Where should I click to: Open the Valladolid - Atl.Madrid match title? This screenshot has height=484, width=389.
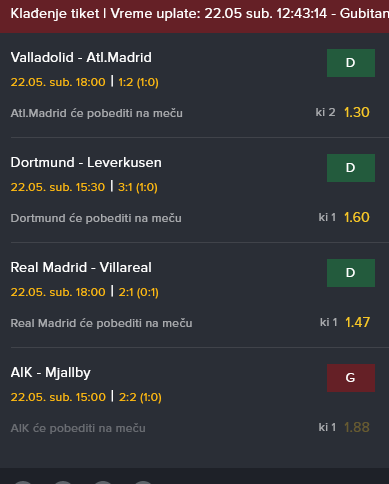coord(81,58)
